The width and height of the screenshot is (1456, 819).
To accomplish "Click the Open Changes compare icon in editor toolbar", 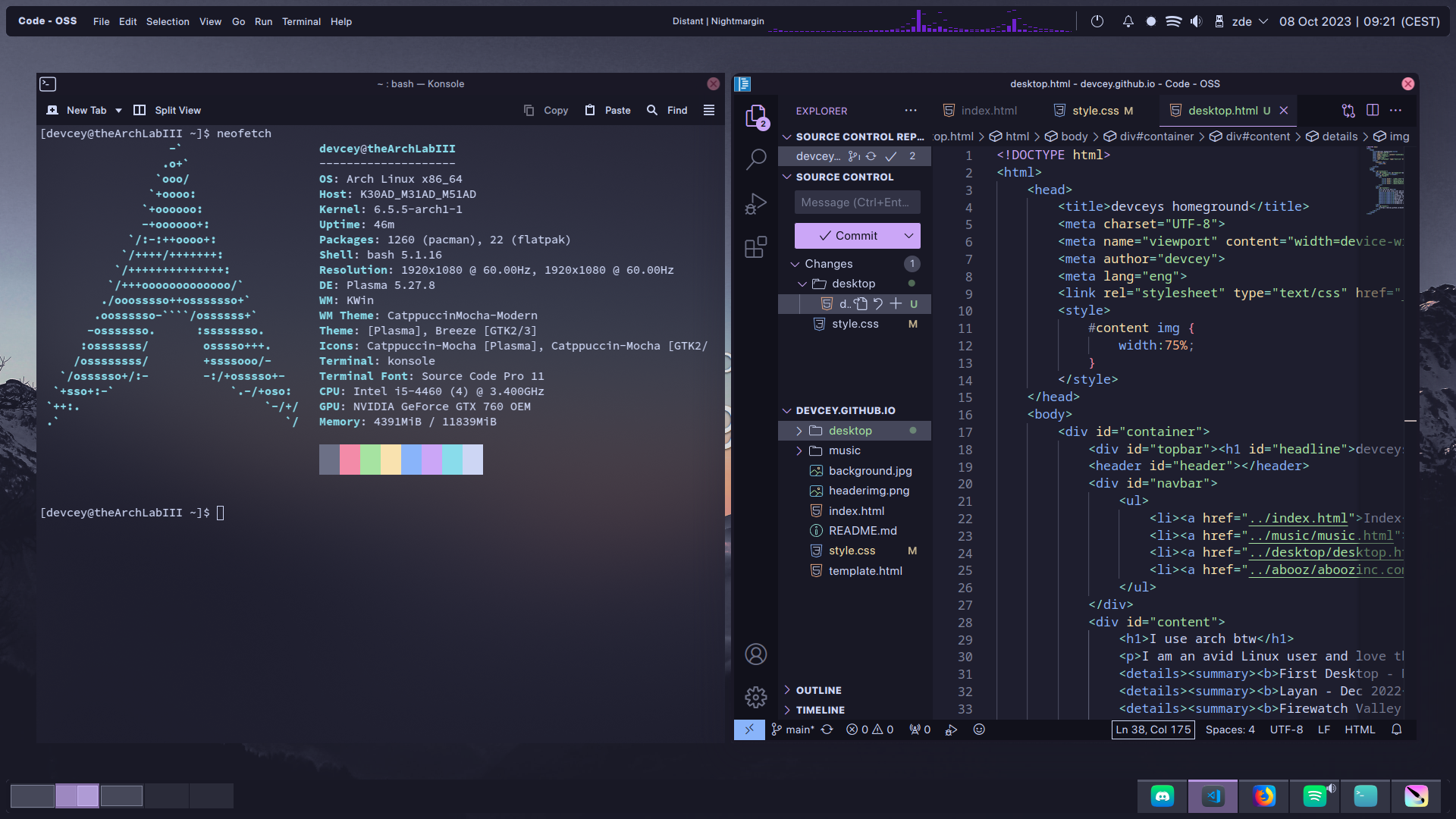I will [1348, 111].
